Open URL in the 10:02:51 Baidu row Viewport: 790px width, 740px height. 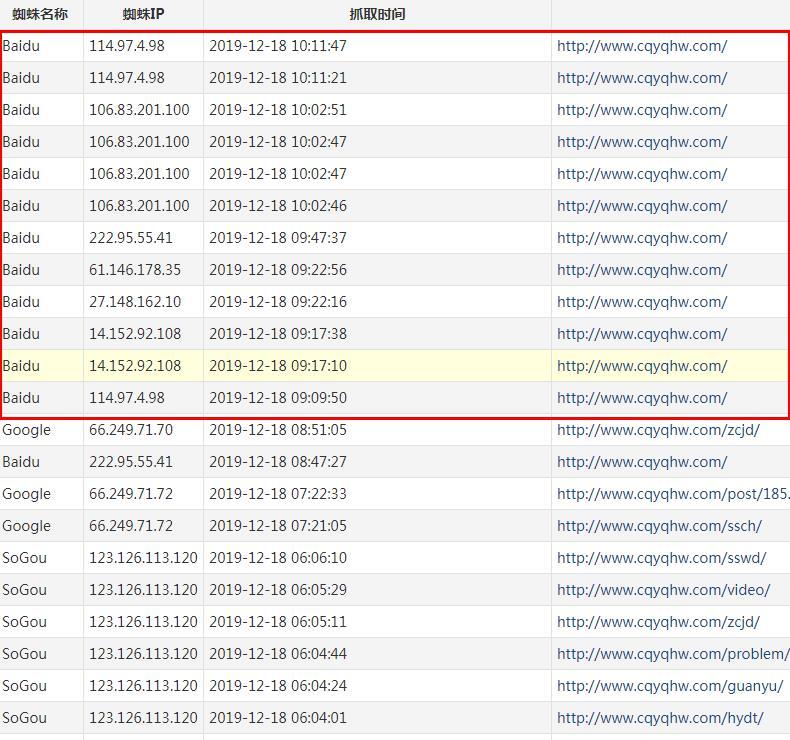click(x=642, y=110)
